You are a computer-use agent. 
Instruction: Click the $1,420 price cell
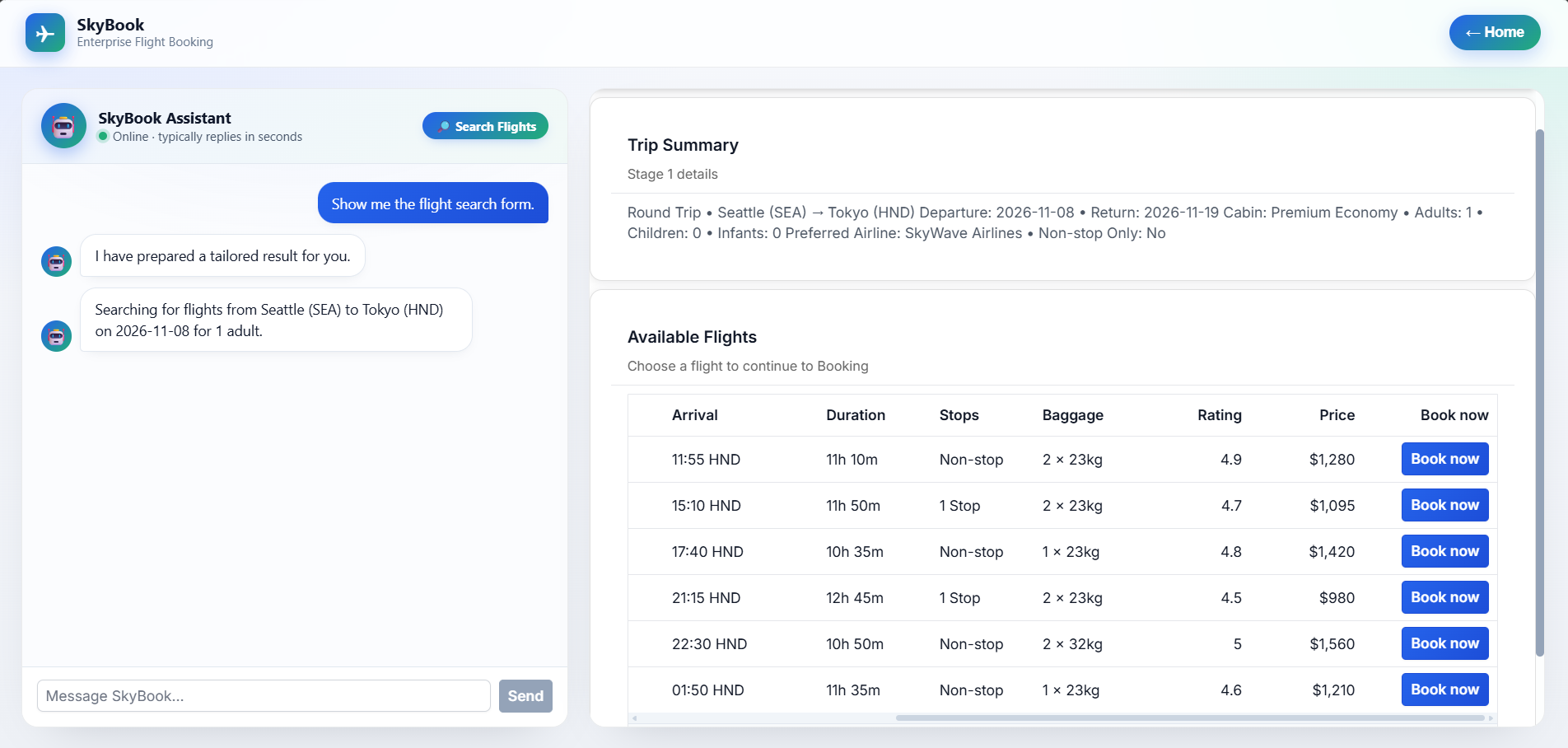[1332, 552]
